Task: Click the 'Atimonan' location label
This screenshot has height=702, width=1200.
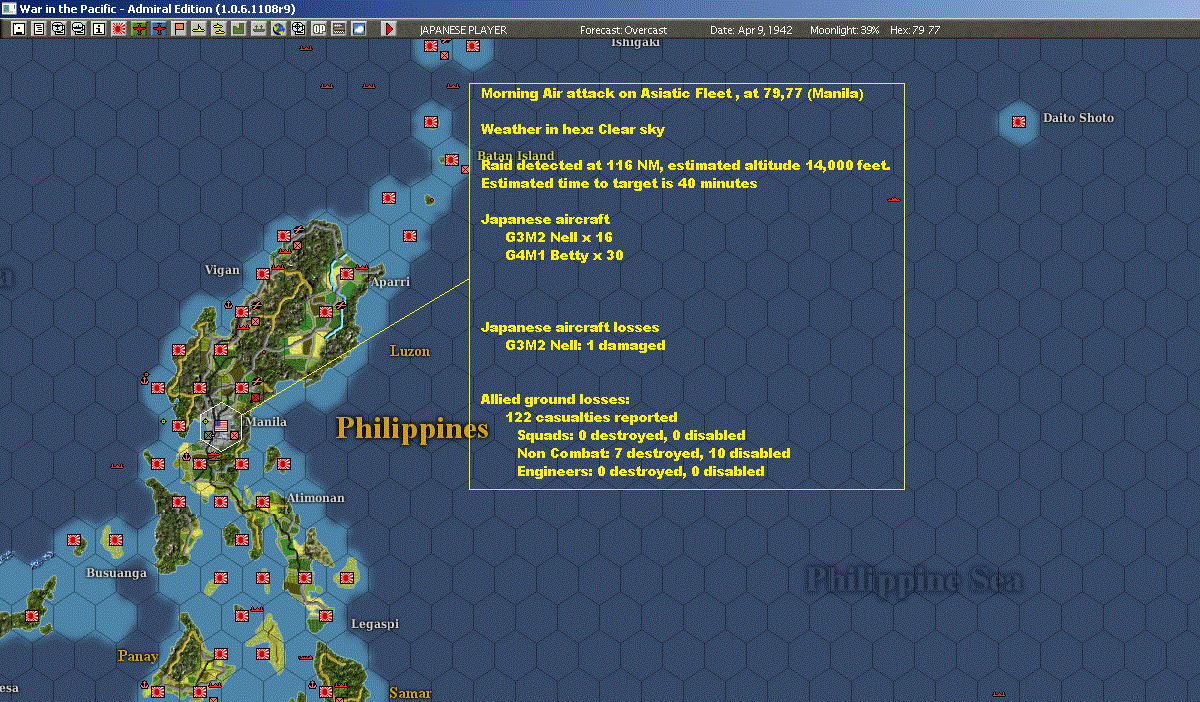Action: pos(316,498)
